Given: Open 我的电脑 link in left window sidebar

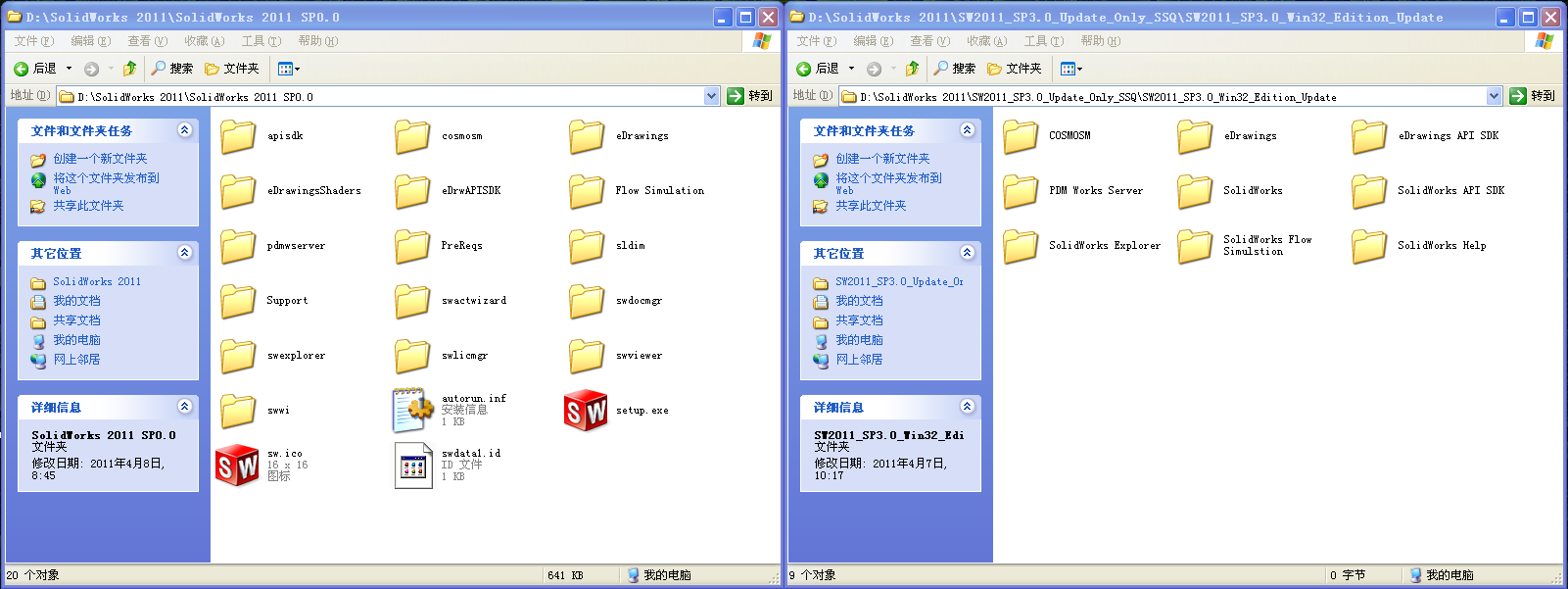Looking at the screenshot, I should coord(76,340).
